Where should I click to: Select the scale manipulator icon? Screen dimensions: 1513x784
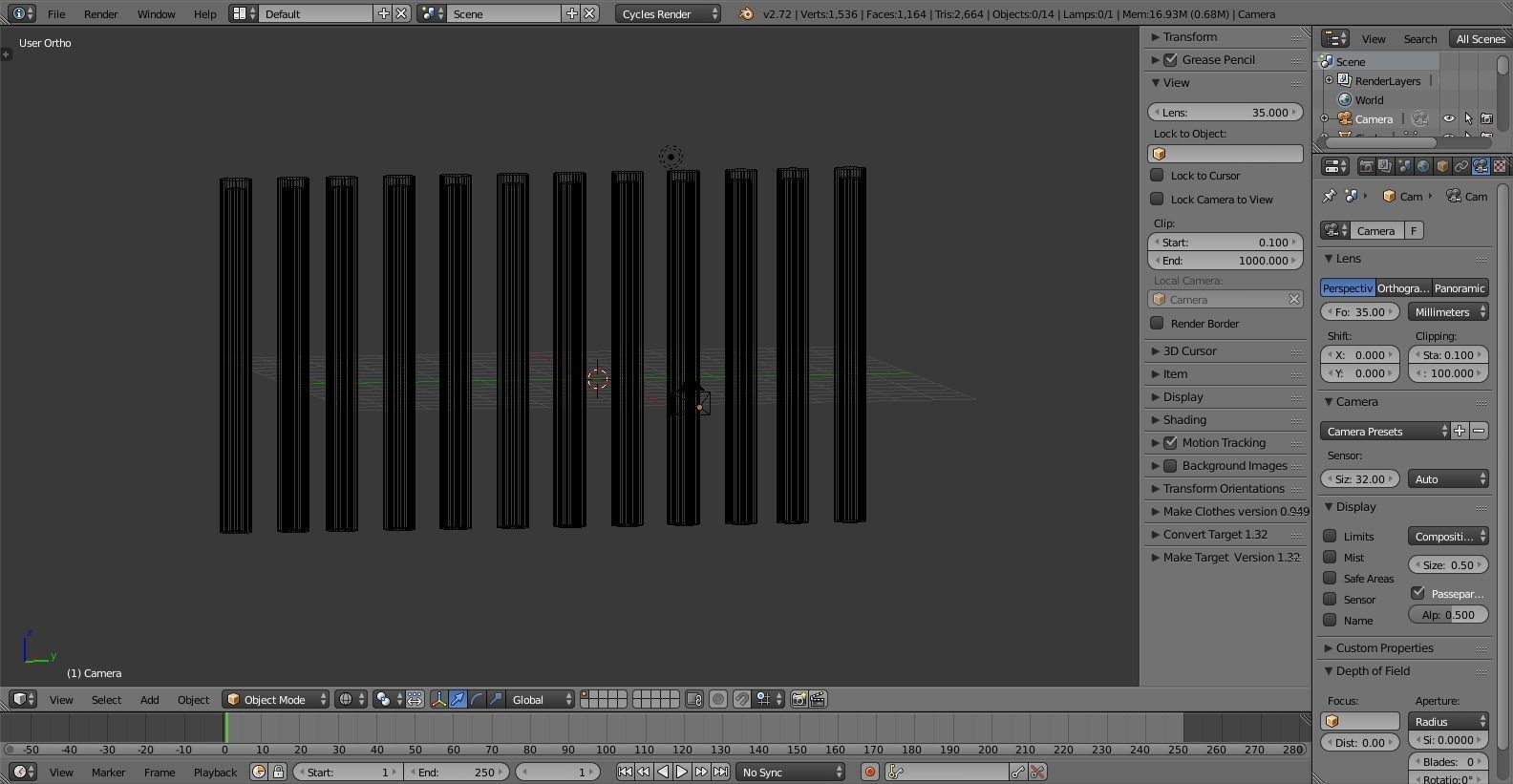point(496,700)
